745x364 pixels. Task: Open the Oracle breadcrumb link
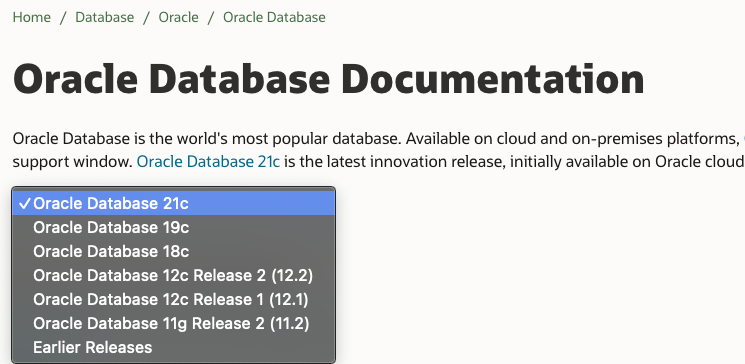point(179,18)
